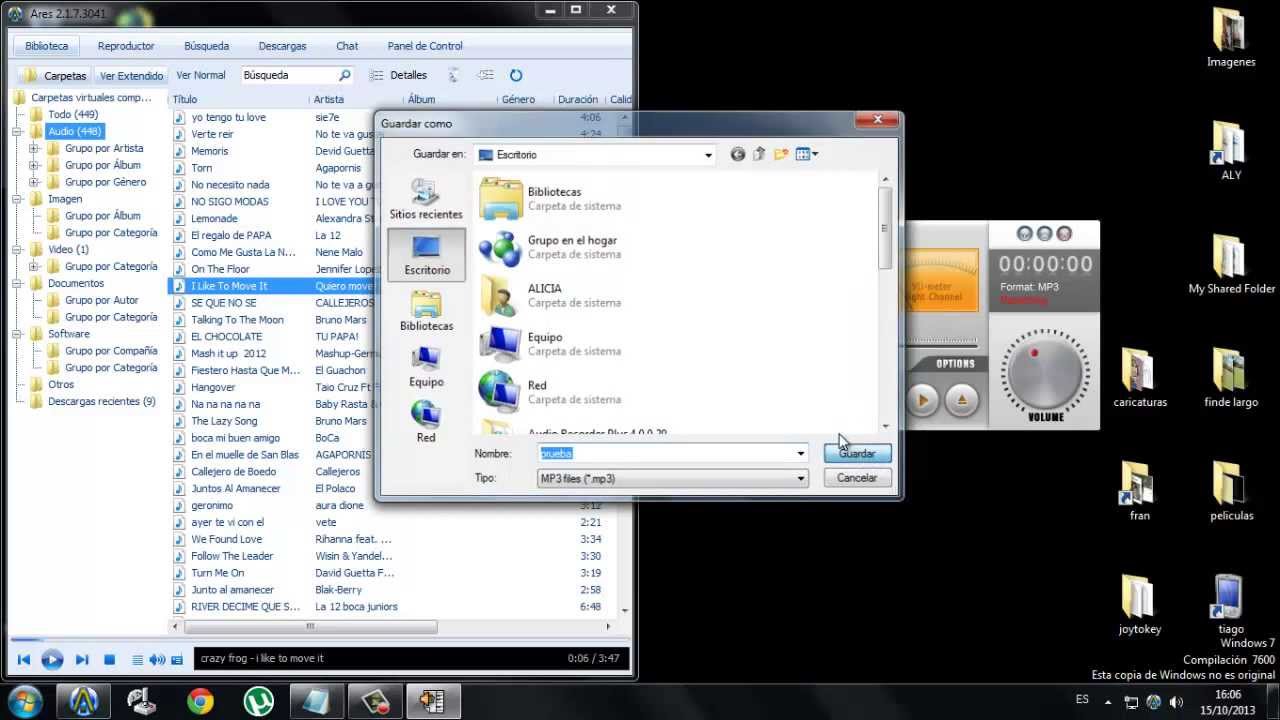The image size is (1280, 720).
Task: Click Detalles button in Ares toolbar
Action: click(398, 75)
